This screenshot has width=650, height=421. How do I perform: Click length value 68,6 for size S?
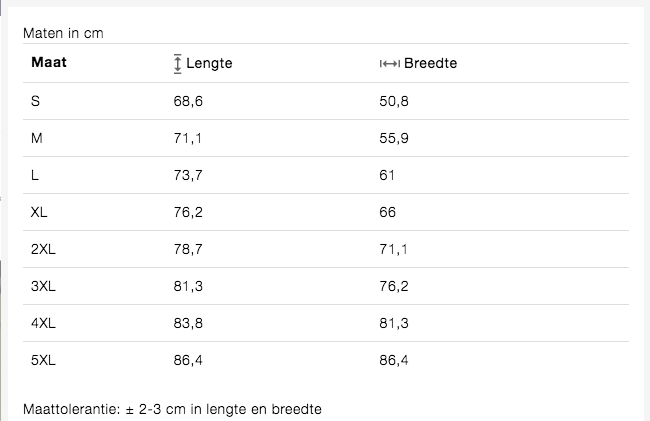pos(188,101)
